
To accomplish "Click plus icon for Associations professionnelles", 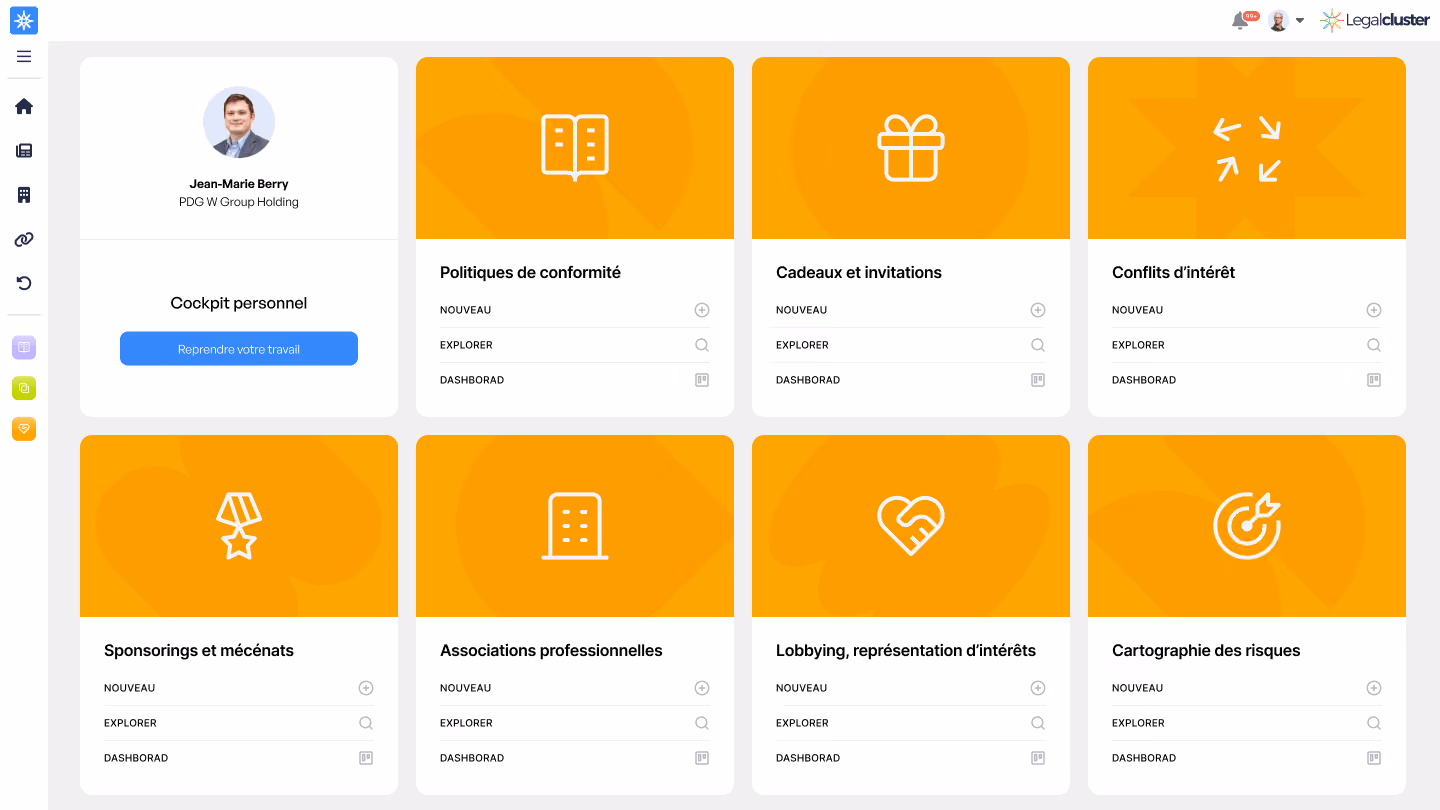I will point(702,688).
